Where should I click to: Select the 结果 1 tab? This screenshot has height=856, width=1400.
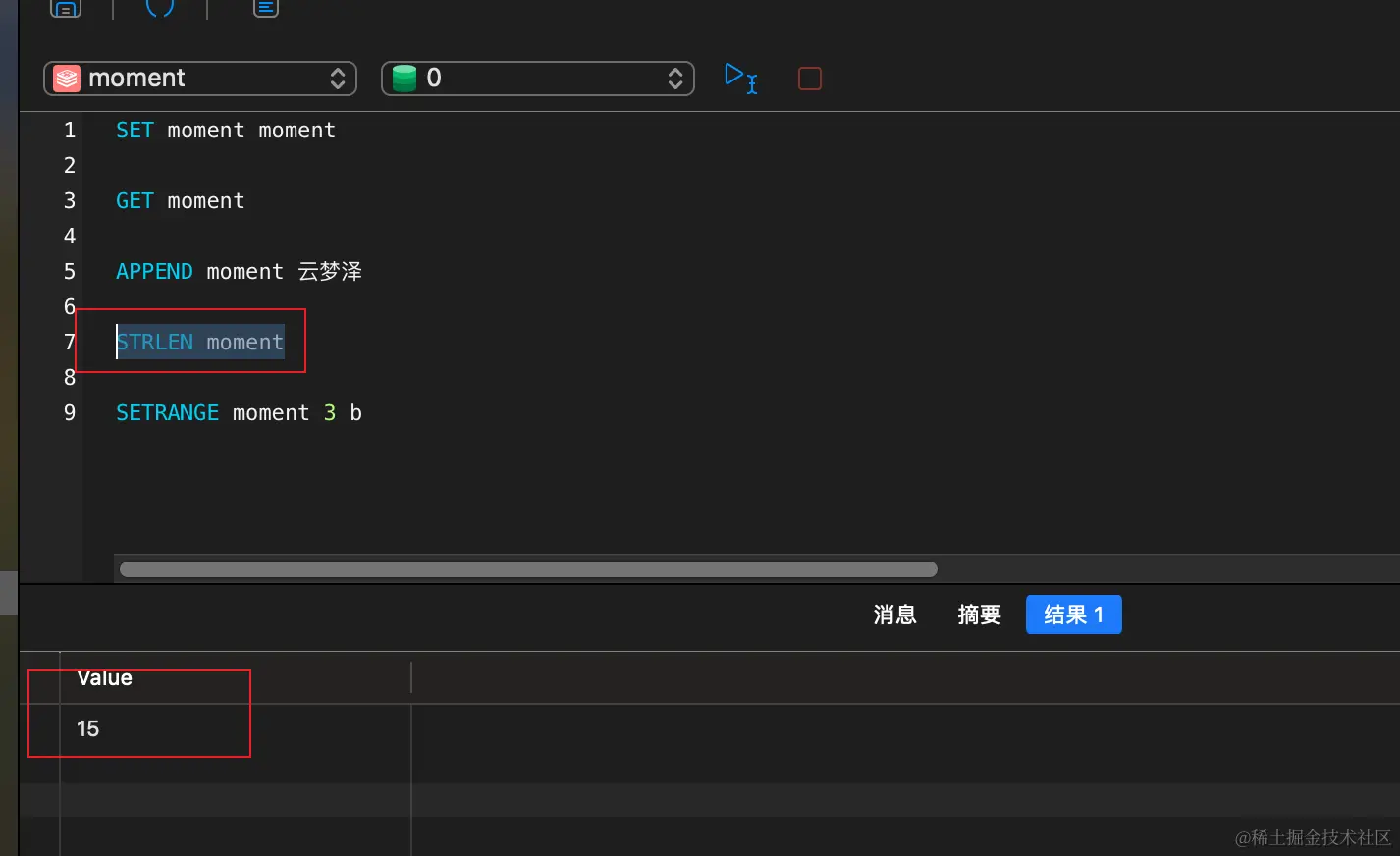click(1074, 615)
